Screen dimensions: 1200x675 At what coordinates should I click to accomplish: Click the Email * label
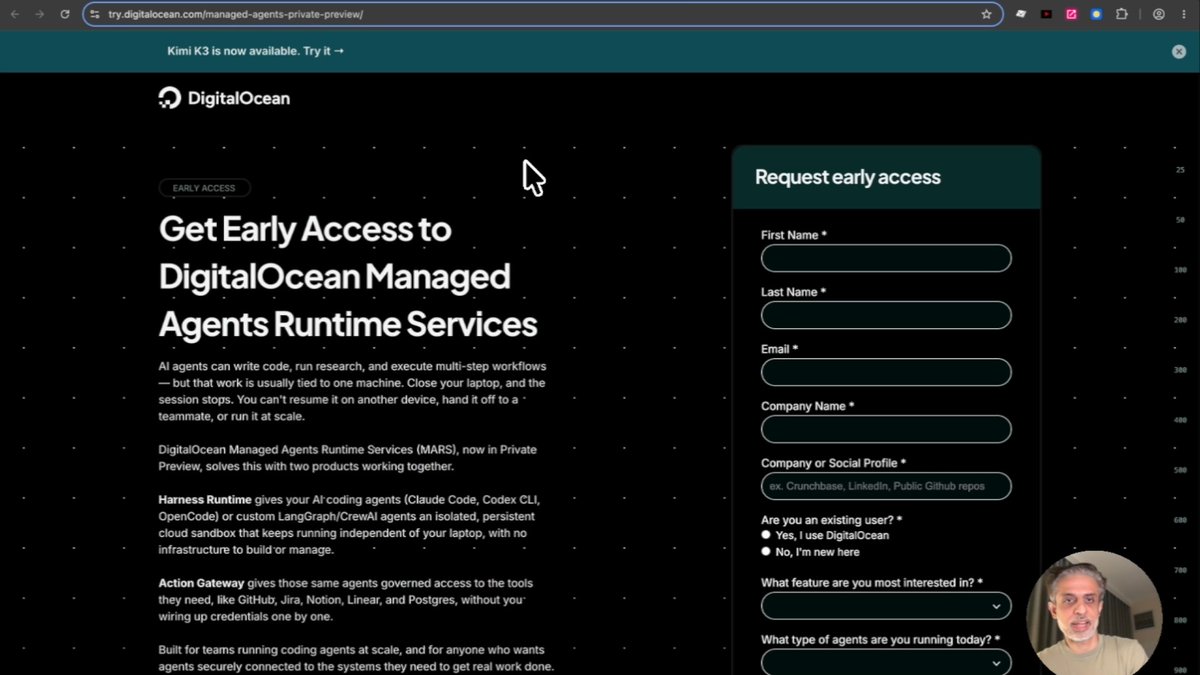pyautogui.click(x=780, y=349)
